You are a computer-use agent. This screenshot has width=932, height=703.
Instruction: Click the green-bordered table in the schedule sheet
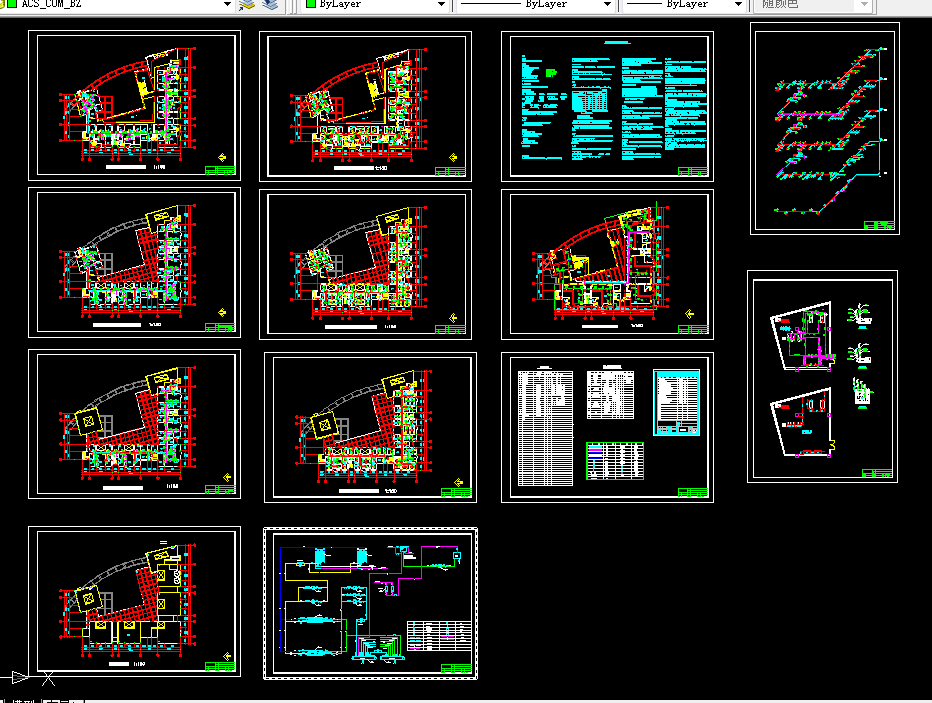[615, 461]
